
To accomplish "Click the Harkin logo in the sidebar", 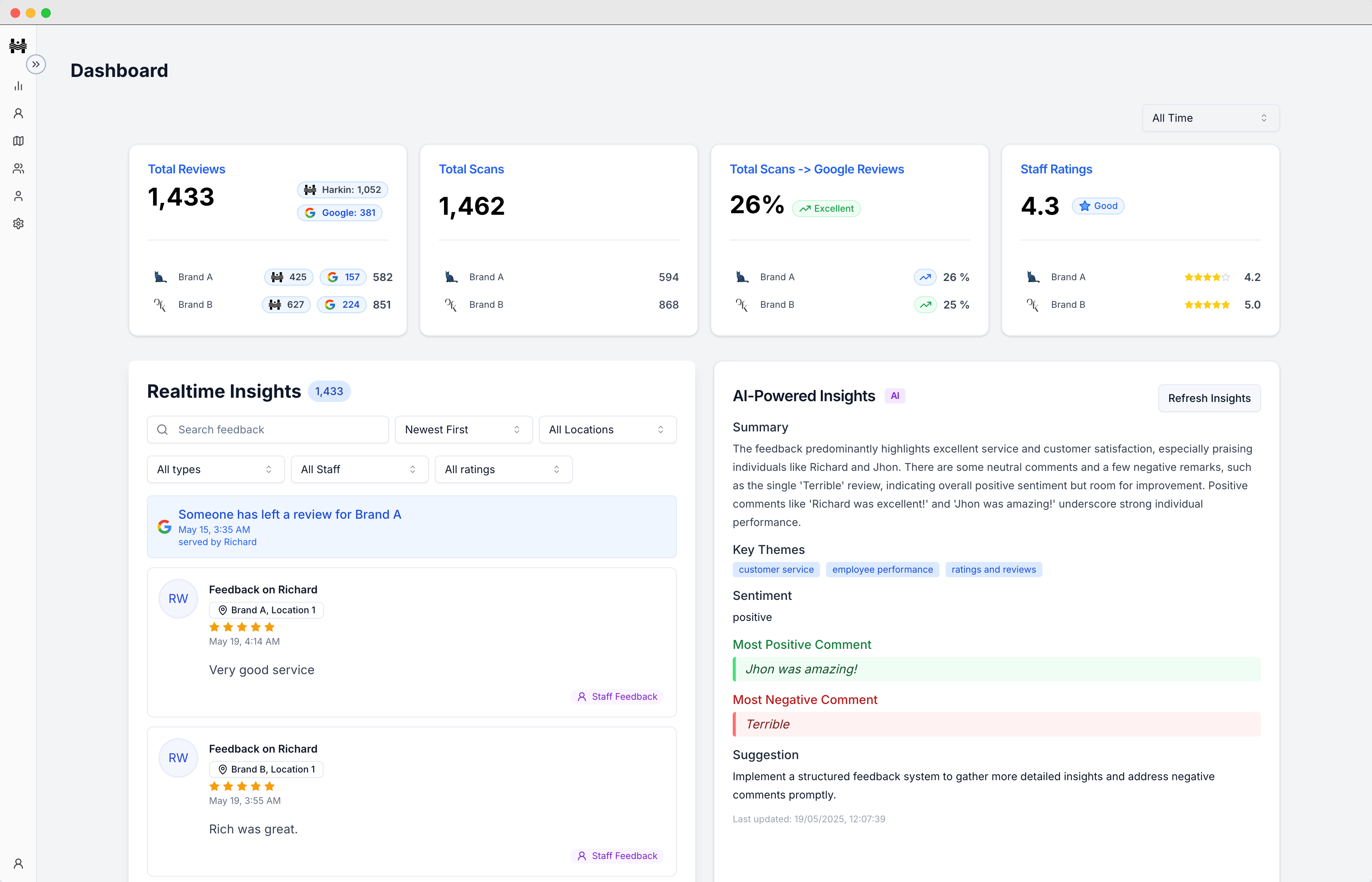I will 18,45.
